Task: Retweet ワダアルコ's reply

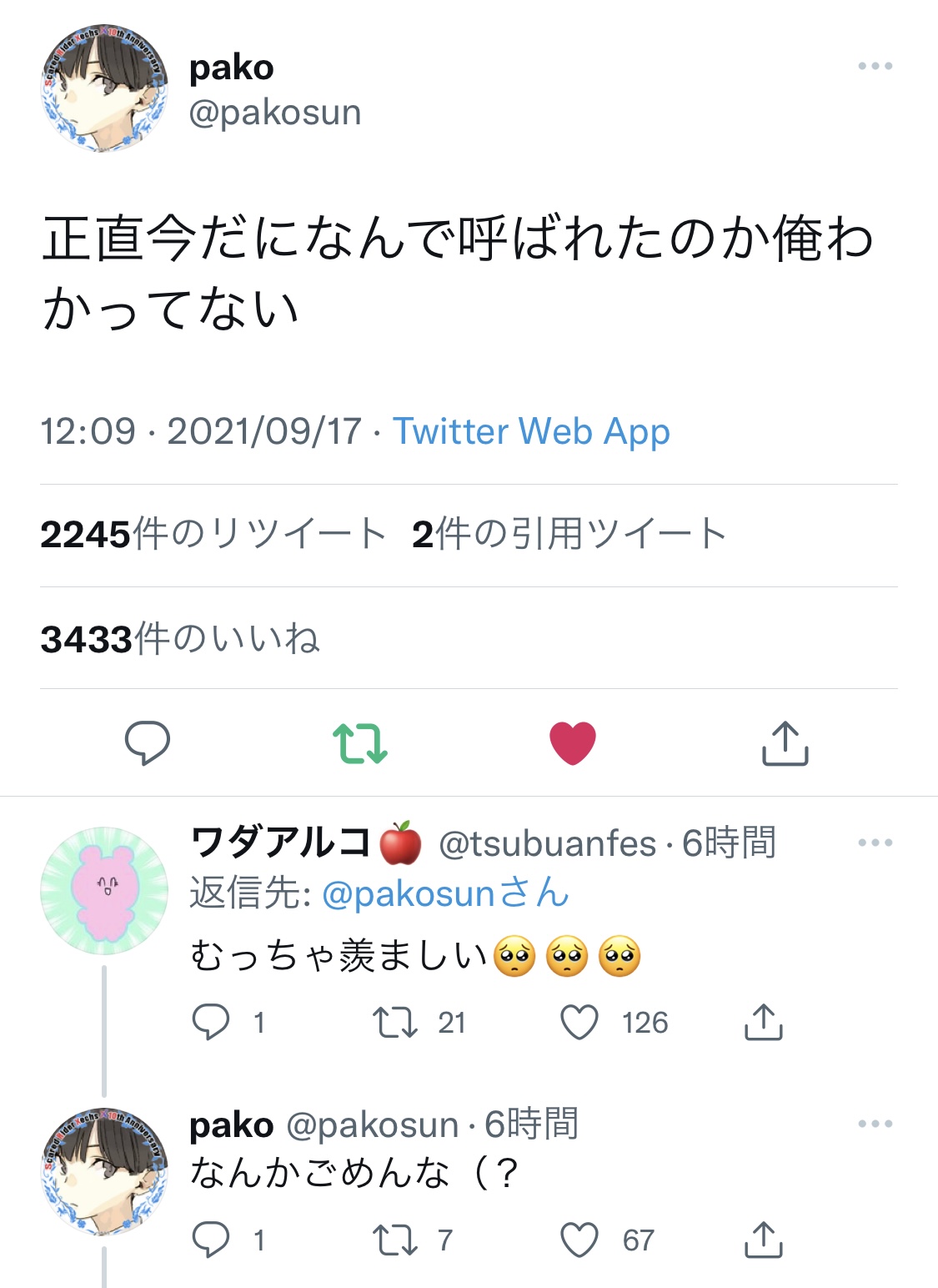Action: click(x=395, y=1022)
